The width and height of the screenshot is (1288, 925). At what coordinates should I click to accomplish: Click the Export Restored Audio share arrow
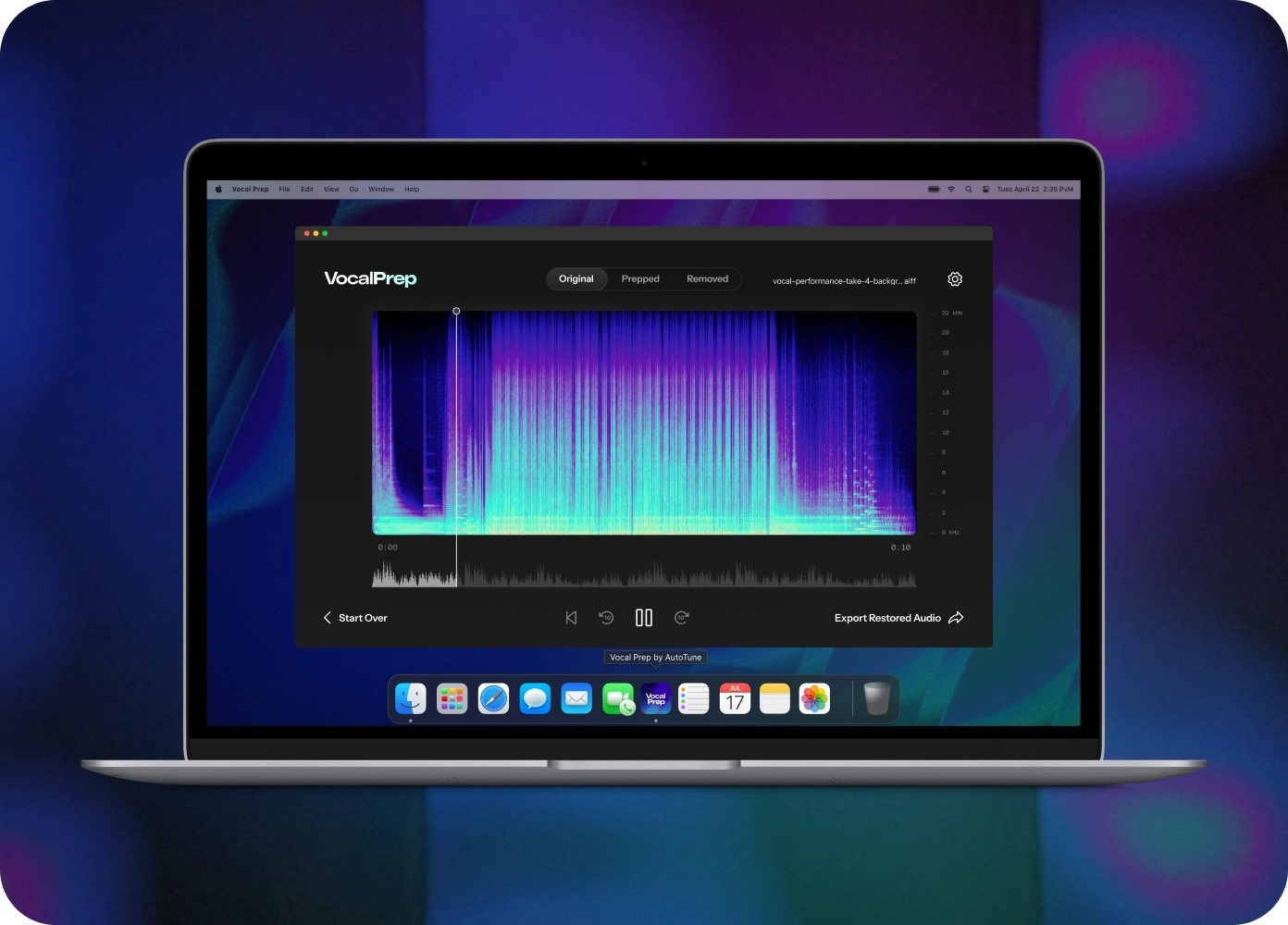pos(956,618)
